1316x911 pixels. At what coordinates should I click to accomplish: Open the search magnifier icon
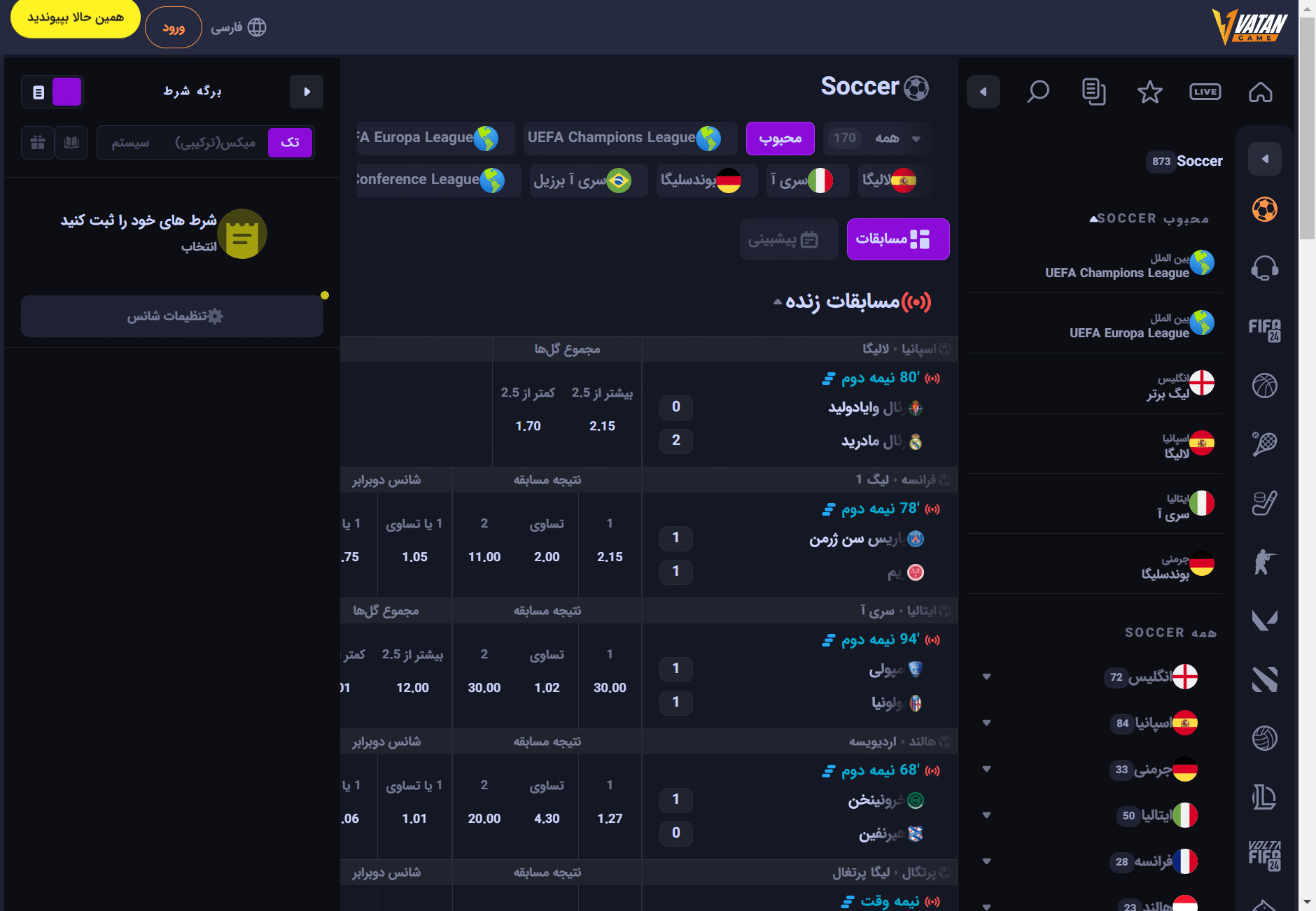coord(1037,92)
